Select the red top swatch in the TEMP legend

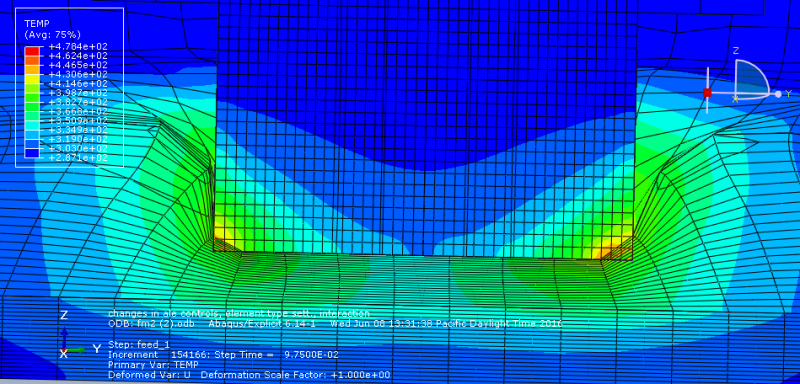[x=31, y=51]
